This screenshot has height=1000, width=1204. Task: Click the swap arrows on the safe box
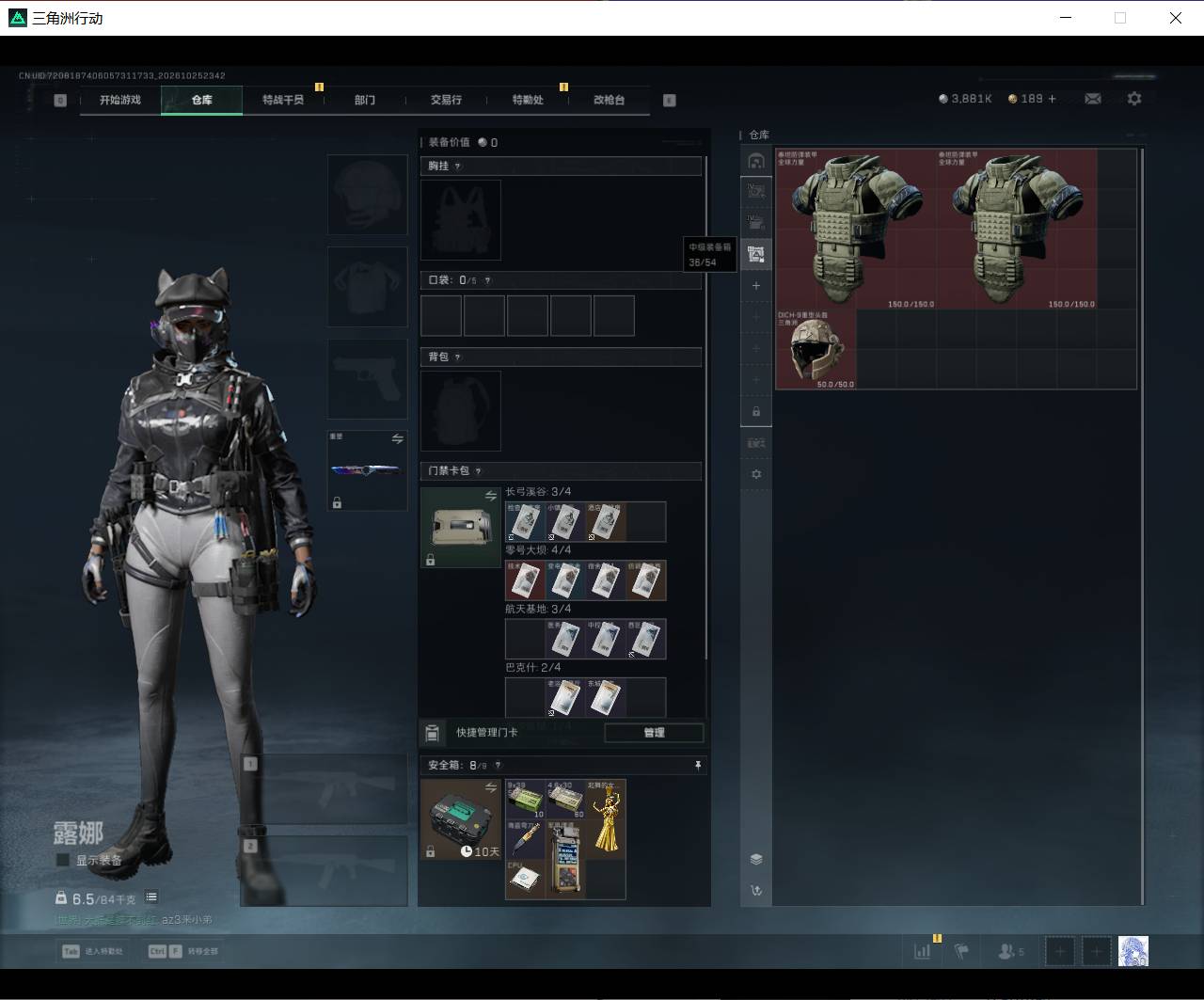point(490,787)
